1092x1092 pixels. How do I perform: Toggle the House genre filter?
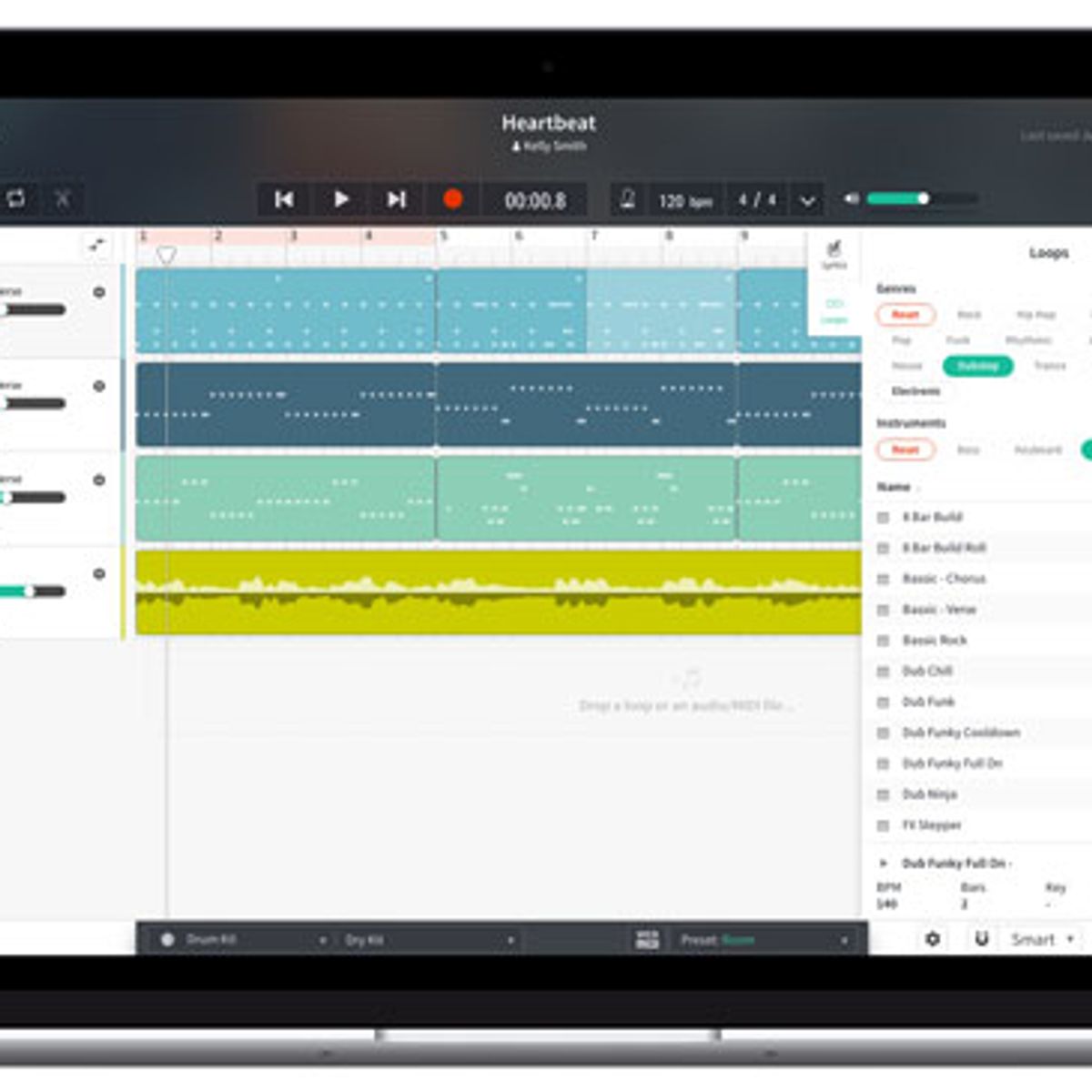click(906, 366)
